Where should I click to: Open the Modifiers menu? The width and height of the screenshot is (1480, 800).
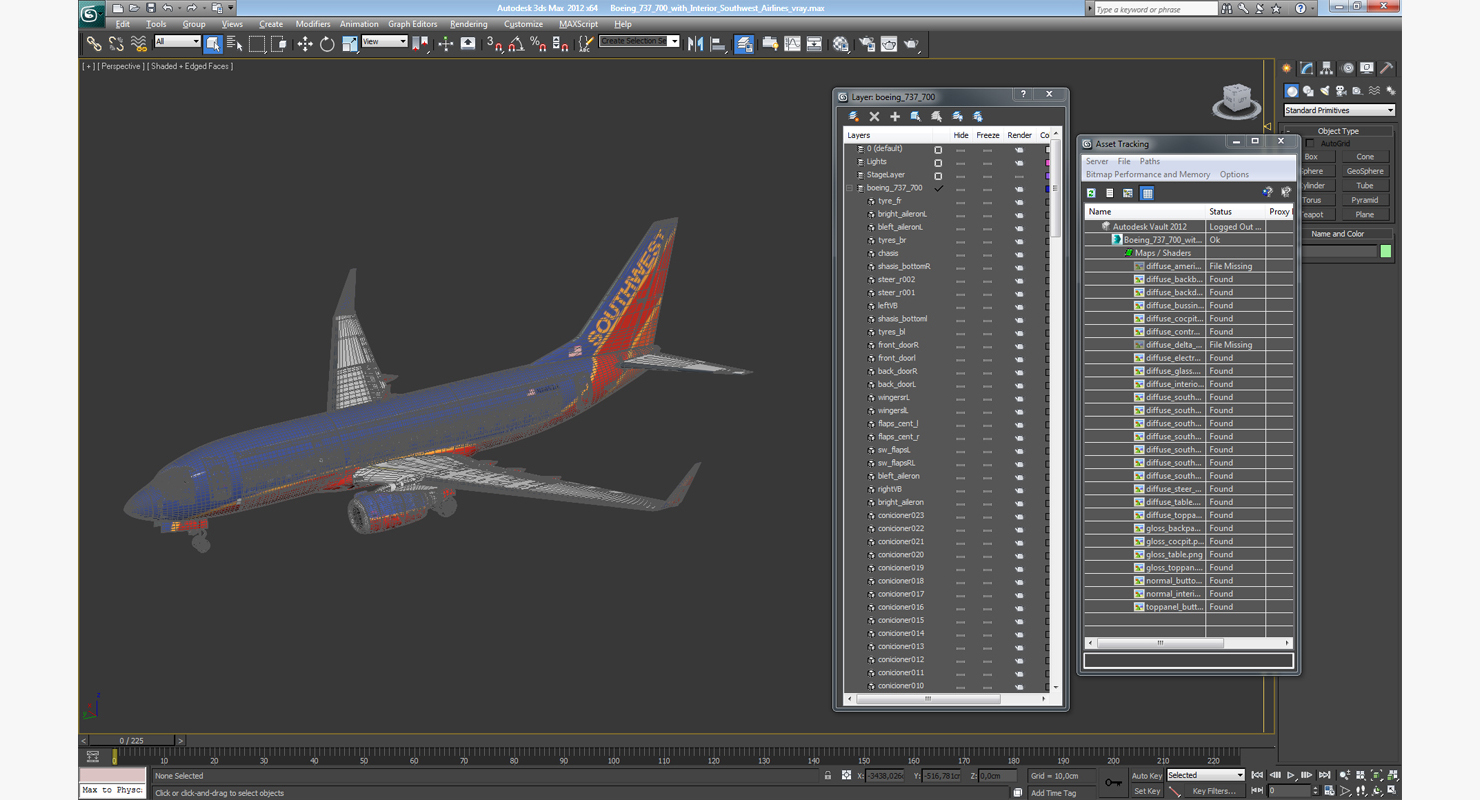tap(313, 24)
